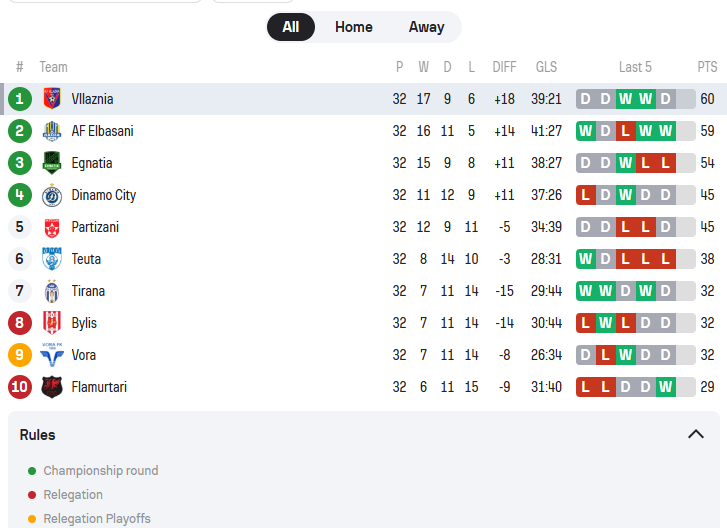Click the Vora team logo
The height and width of the screenshot is (528, 727).
click(52, 355)
